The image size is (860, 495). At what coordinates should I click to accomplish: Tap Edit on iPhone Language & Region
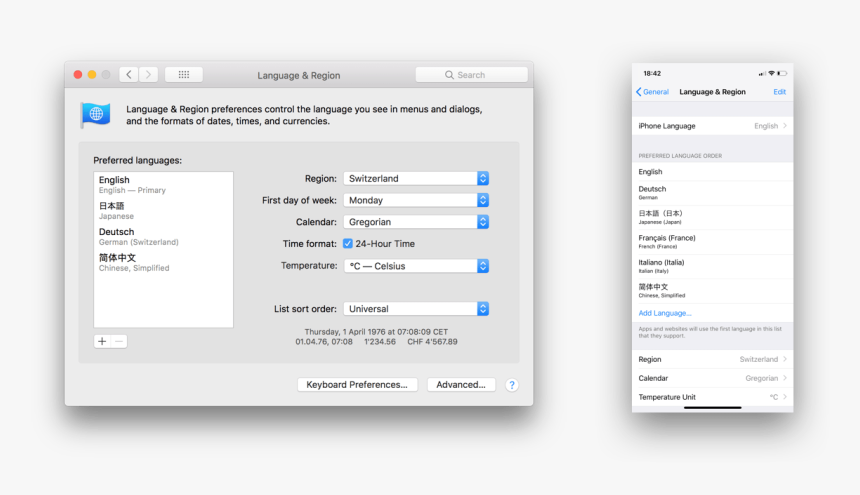779,92
